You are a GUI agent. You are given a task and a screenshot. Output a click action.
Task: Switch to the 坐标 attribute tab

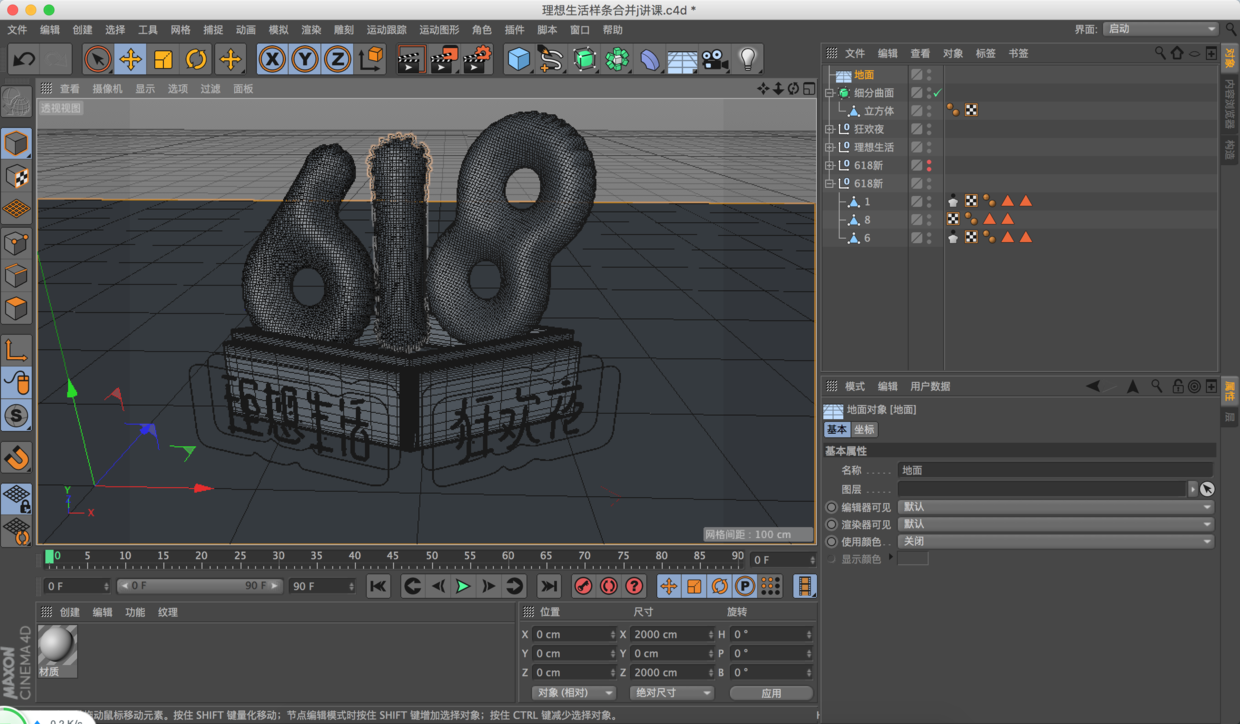[864, 429]
